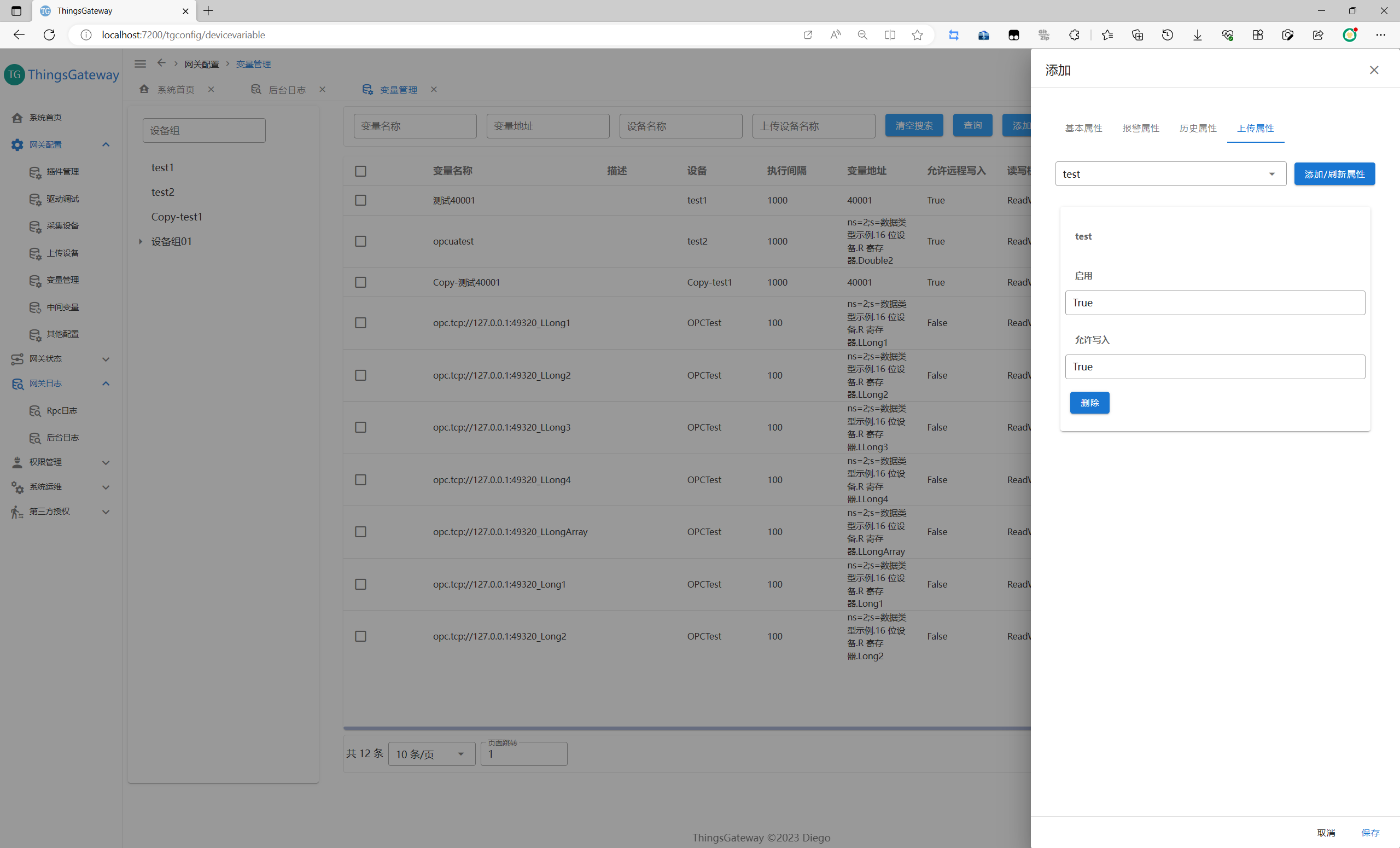Screen dimensions: 1400x848
Task: Switch to the 基本属性 tab
Action: click(1083, 129)
